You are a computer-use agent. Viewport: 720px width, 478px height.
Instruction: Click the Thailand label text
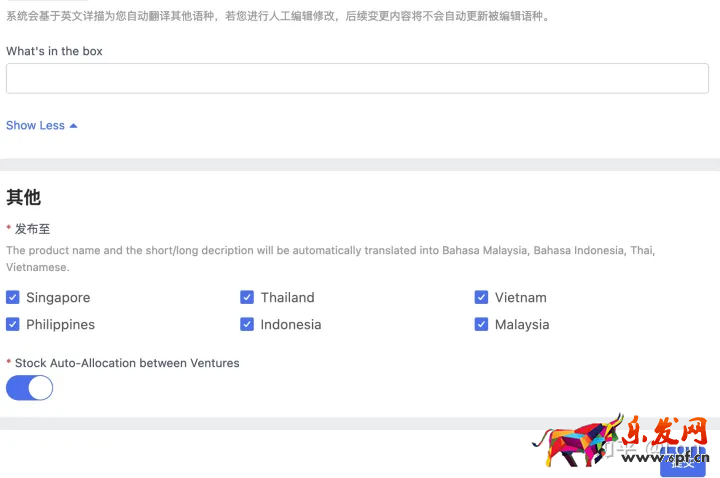coord(287,297)
